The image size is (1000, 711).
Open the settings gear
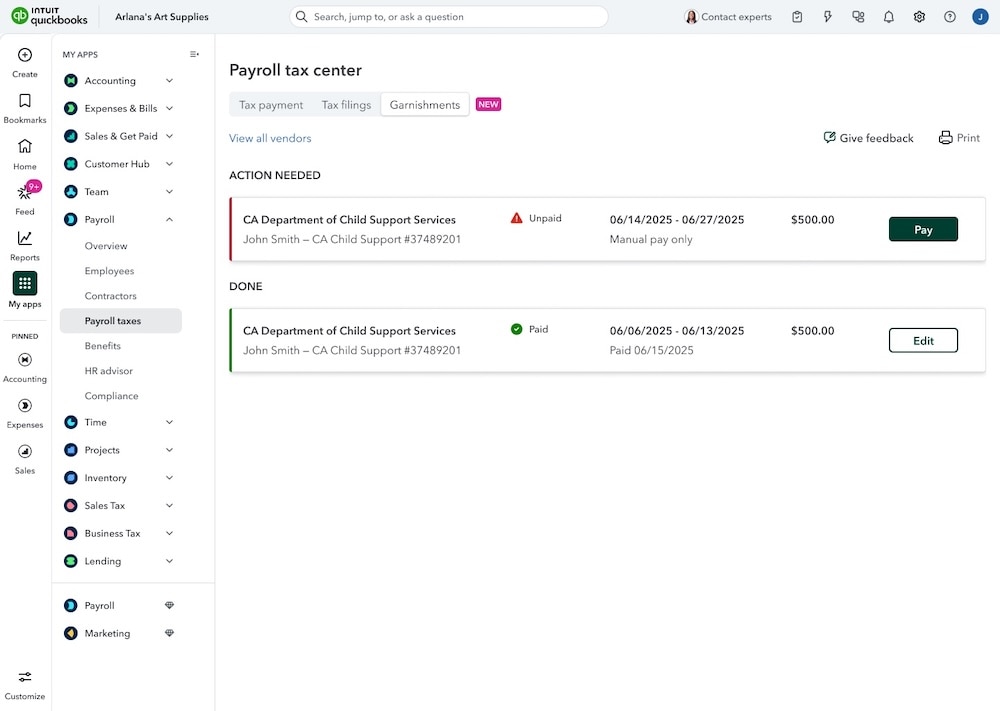(x=919, y=16)
